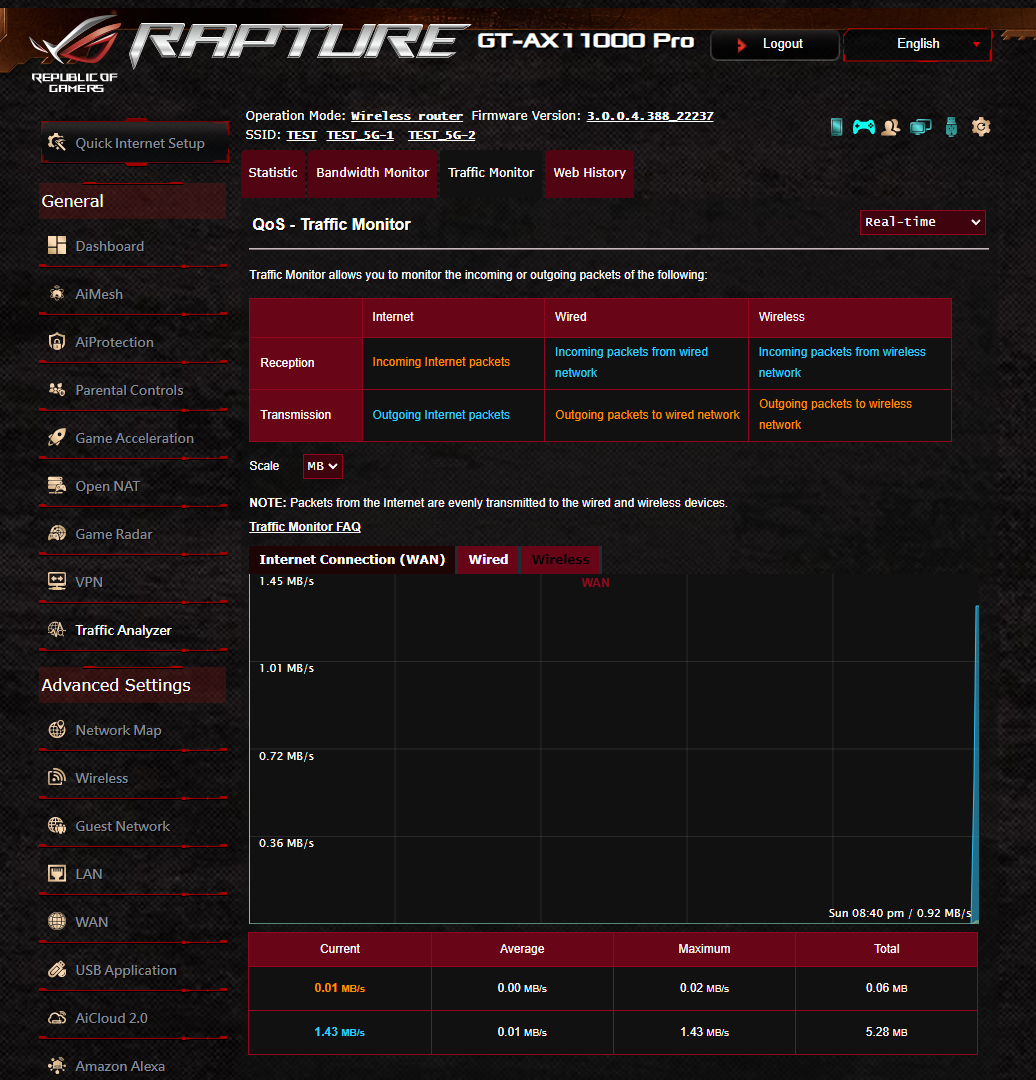Select the Traffic Monitor tab

491,173
